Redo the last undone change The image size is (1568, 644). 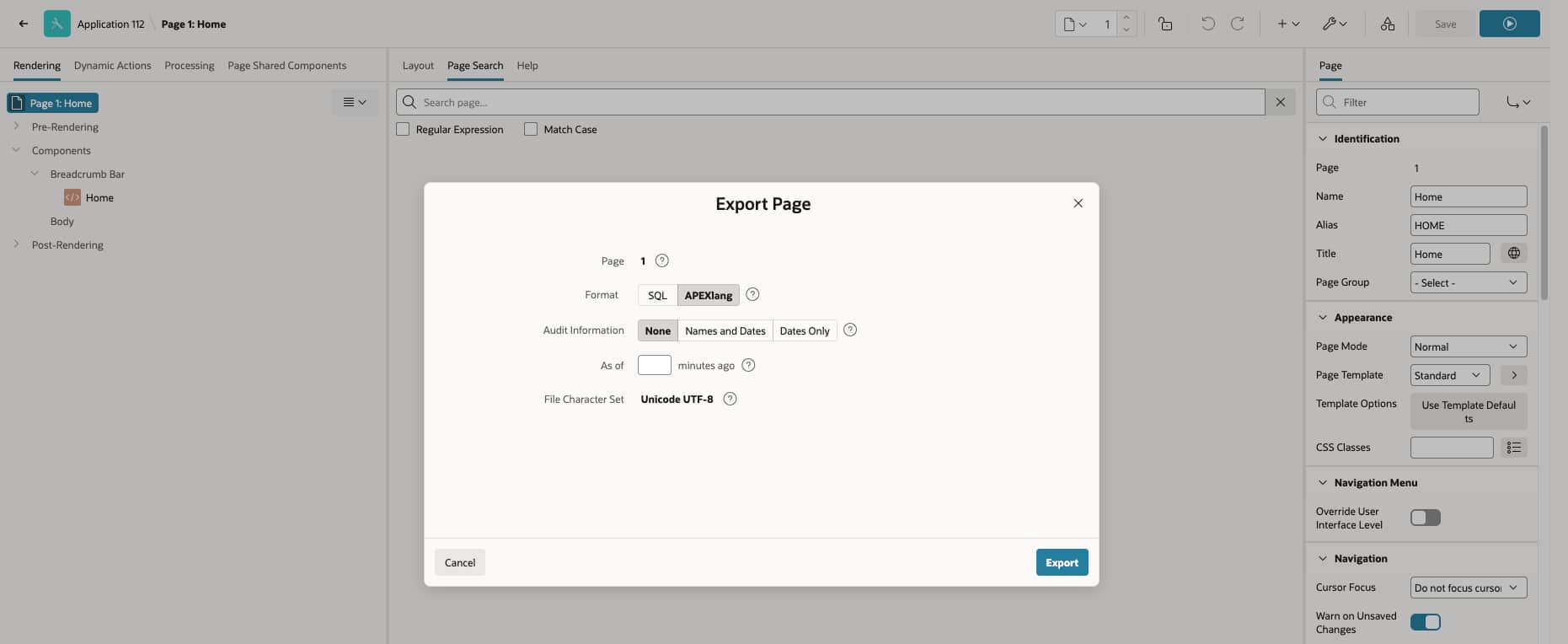[1237, 24]
